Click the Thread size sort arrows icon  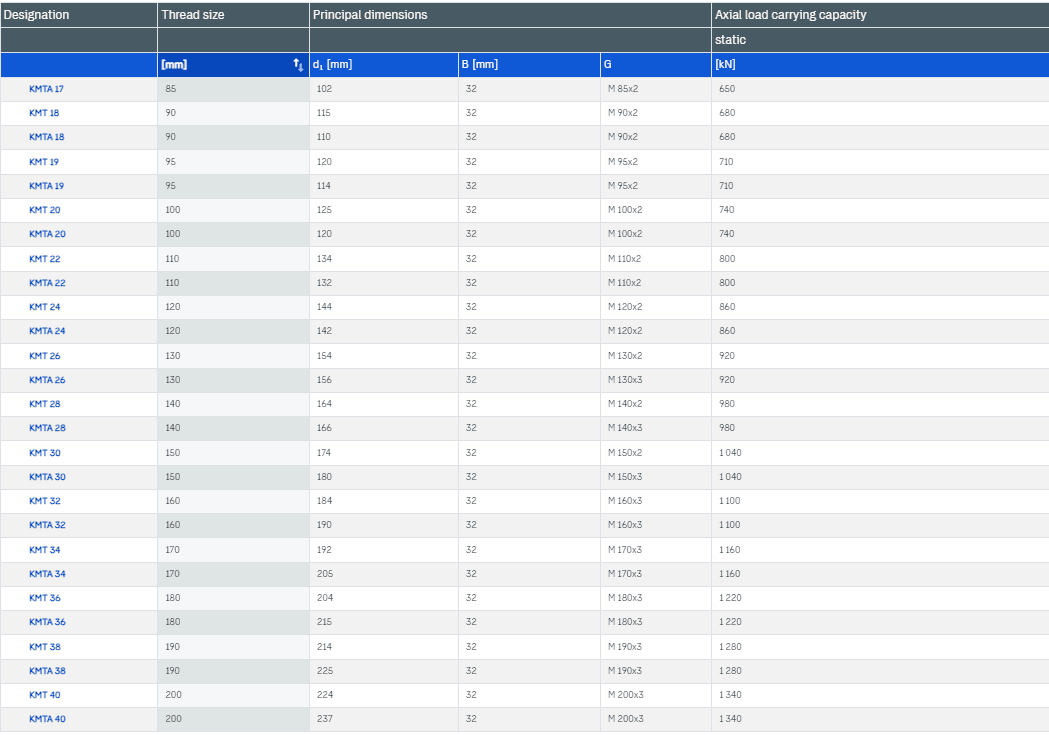click(298, 65)
